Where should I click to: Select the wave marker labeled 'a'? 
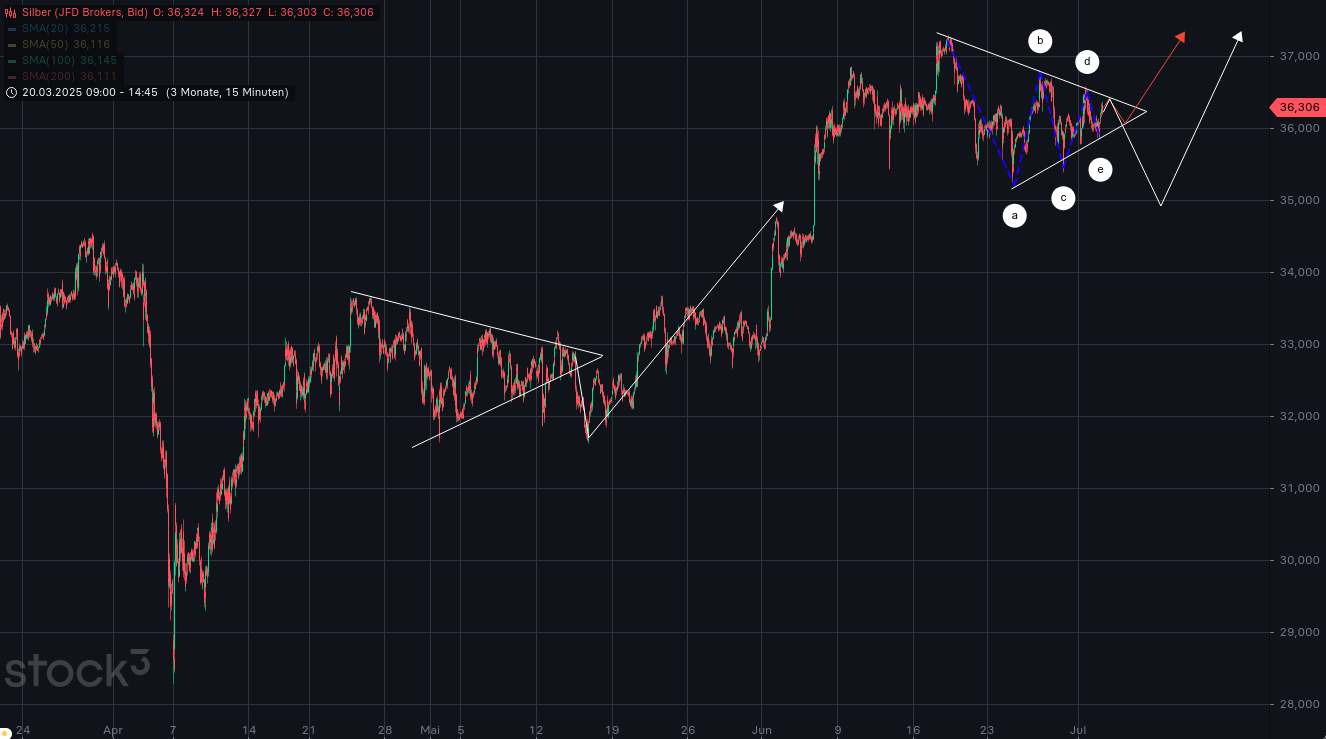[x=1014, y=215]
